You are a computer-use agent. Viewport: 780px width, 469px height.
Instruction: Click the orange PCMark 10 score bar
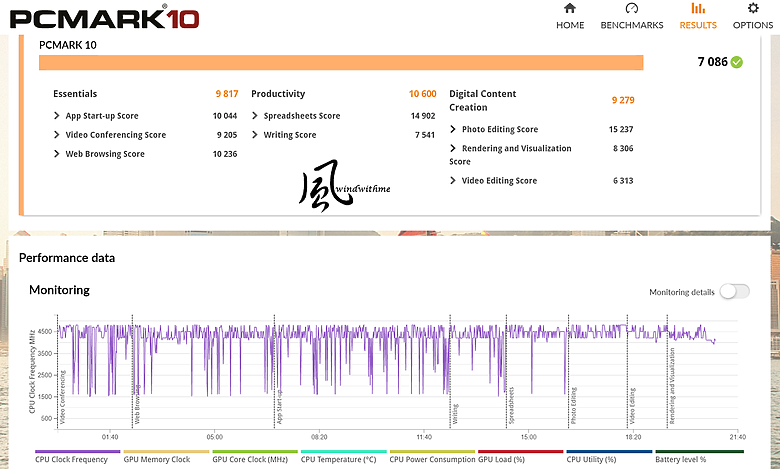pos(341,63)
